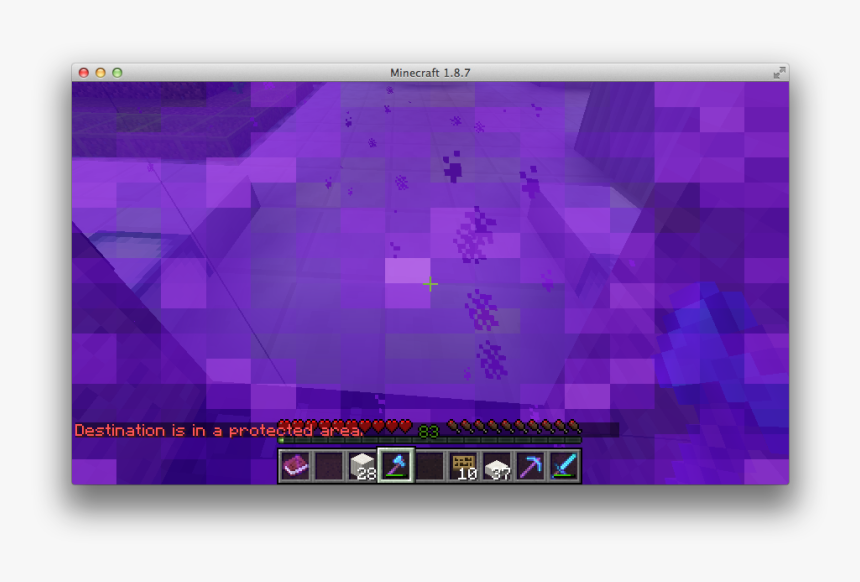Select the enchanted diamond axe slot
The width and height of the screenshot is (860, 582).
tap(396, 466)
